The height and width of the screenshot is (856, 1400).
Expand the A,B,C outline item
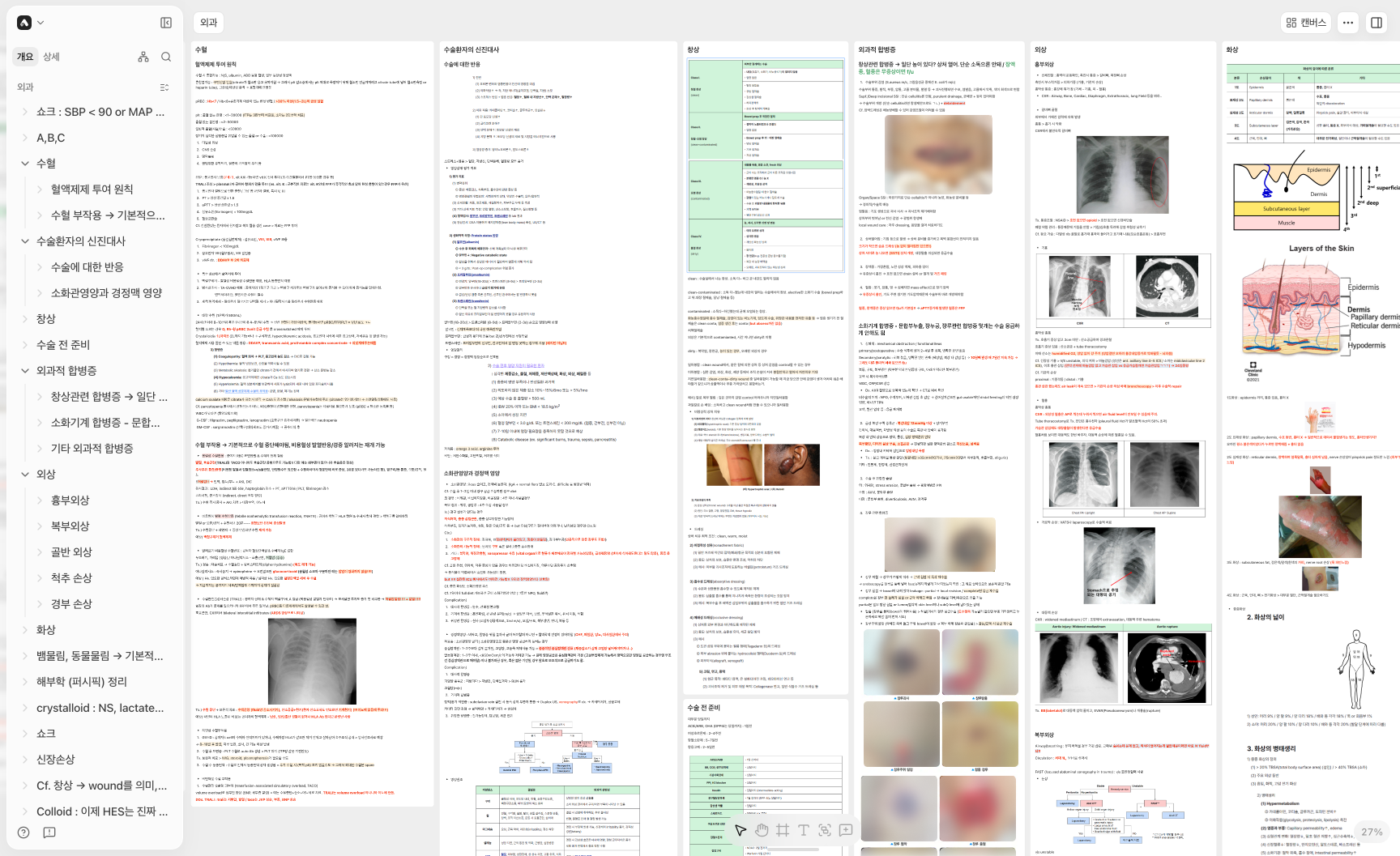tap(25, 138)
